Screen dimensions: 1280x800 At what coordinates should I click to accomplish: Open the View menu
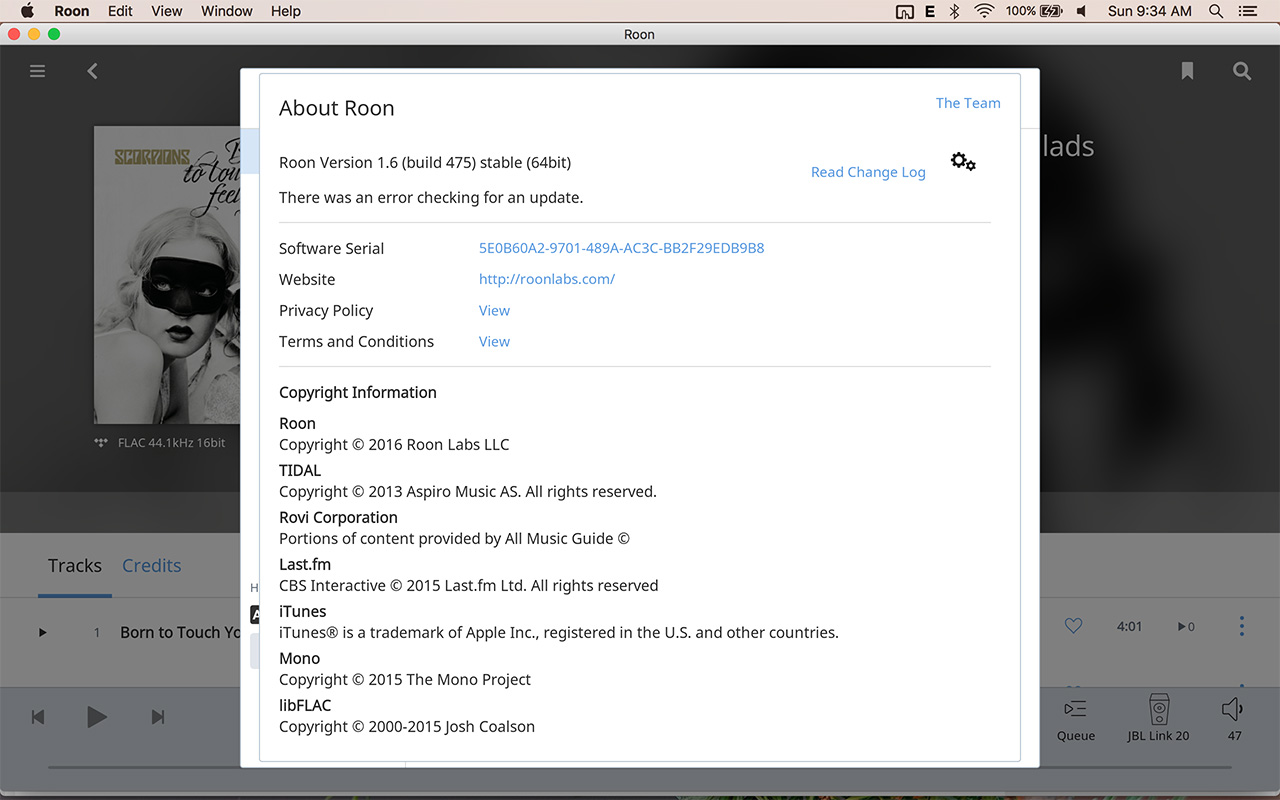(x=167, y=11)
